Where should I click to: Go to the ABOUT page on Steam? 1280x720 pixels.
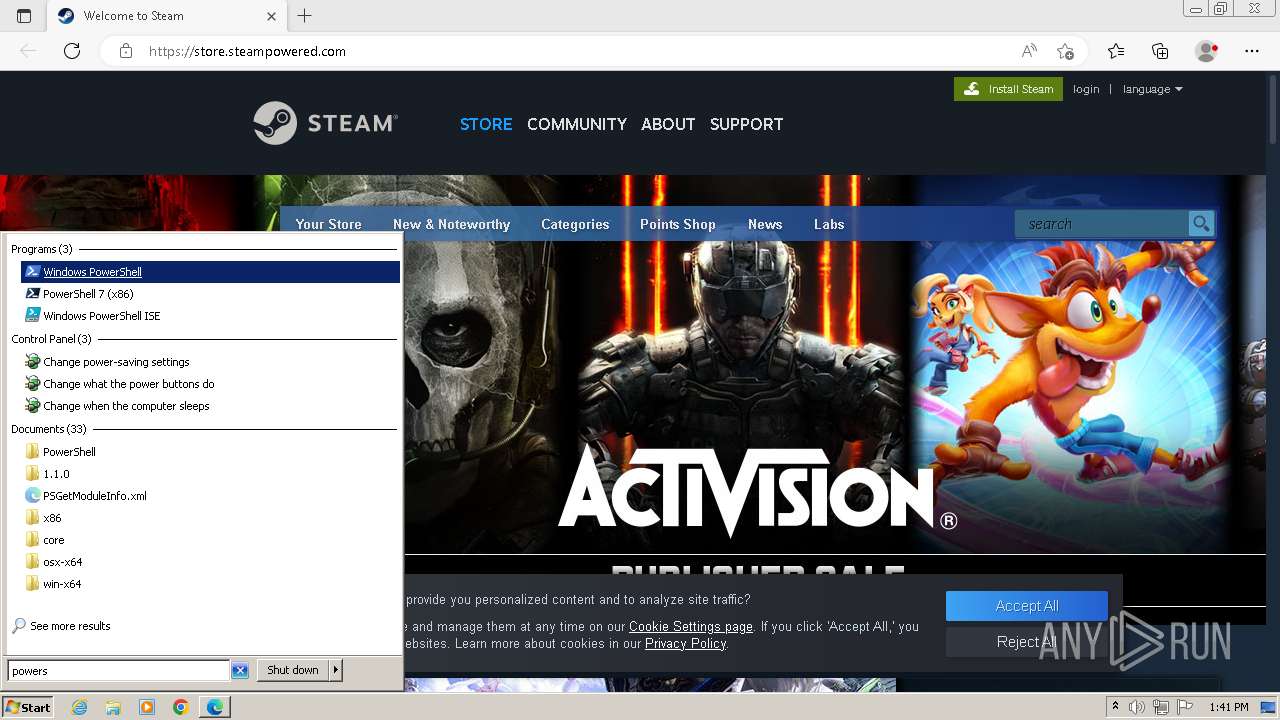pos(668,124)
